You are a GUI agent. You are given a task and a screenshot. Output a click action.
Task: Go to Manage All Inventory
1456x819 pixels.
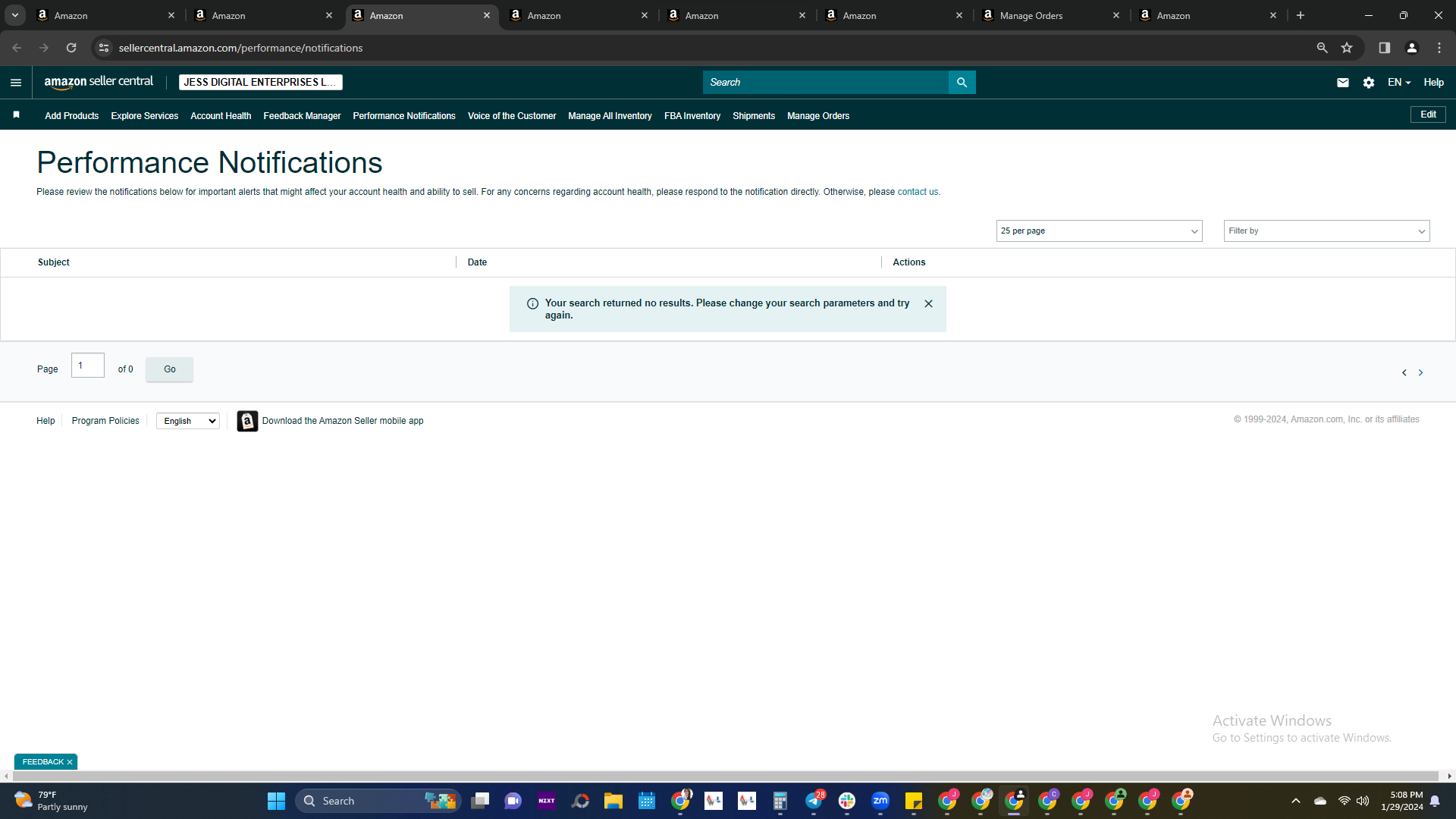610,116
